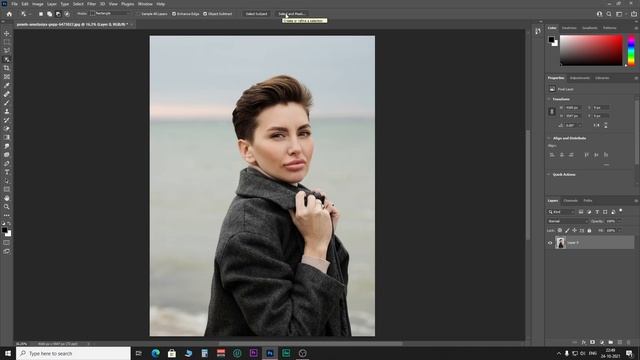Open layer styles fx menu

tap(584, 342)
